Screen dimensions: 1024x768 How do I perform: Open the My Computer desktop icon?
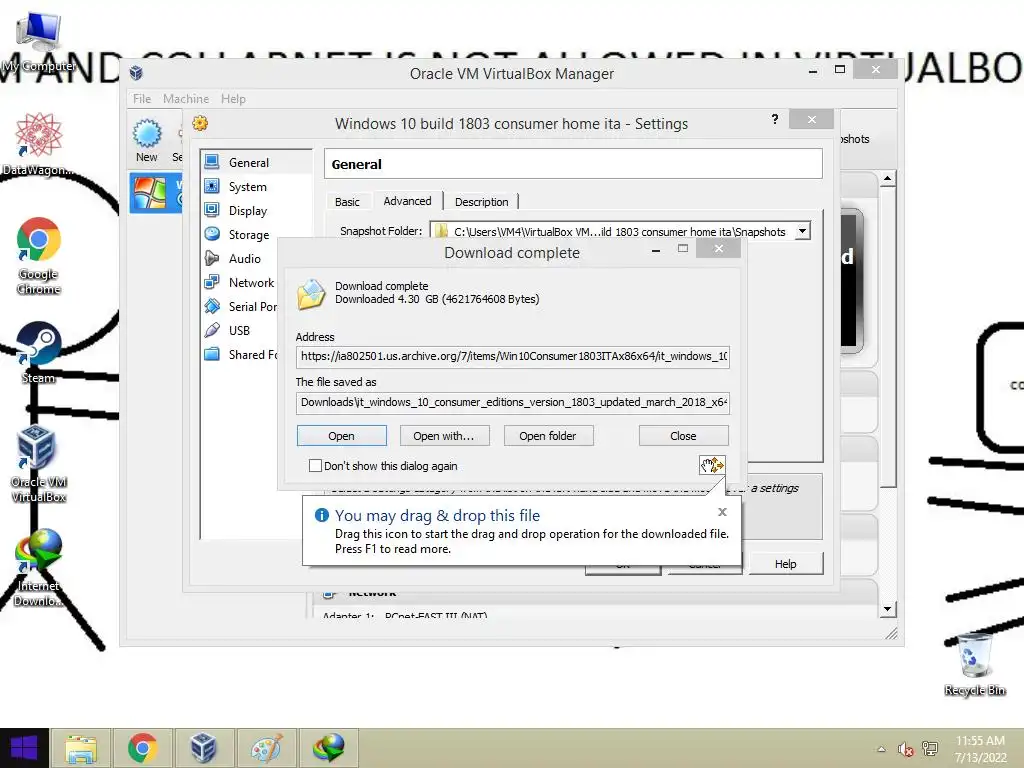pyautogui.click(x=39, y=41)
